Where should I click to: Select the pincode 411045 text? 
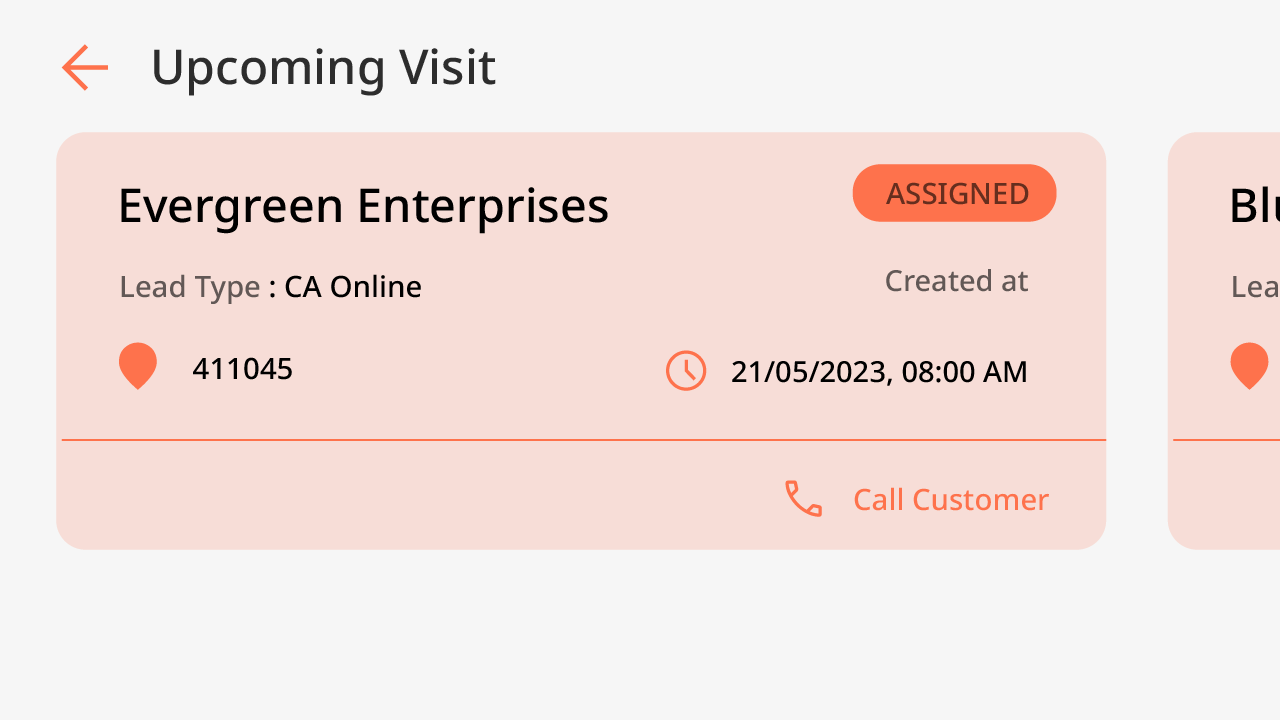click(x=243, y=369)
